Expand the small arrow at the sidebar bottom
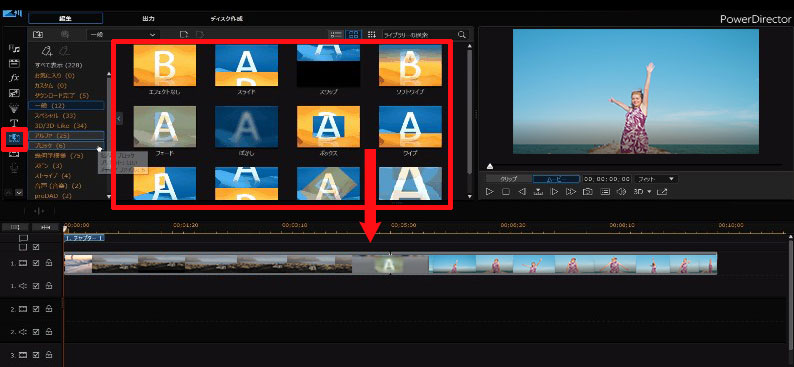 click(19, 192)
